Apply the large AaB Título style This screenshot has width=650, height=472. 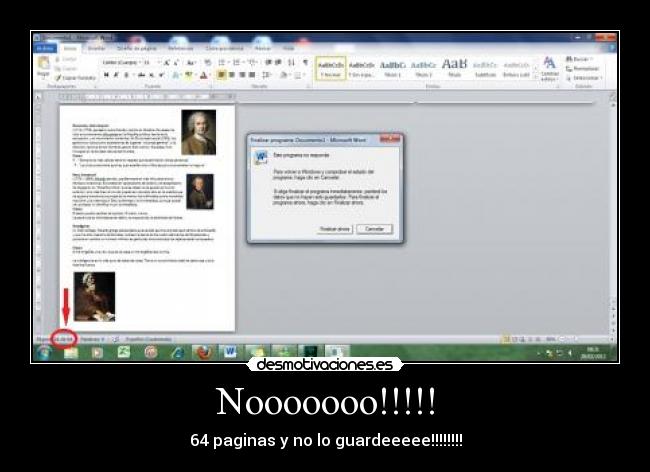[454, 69]
